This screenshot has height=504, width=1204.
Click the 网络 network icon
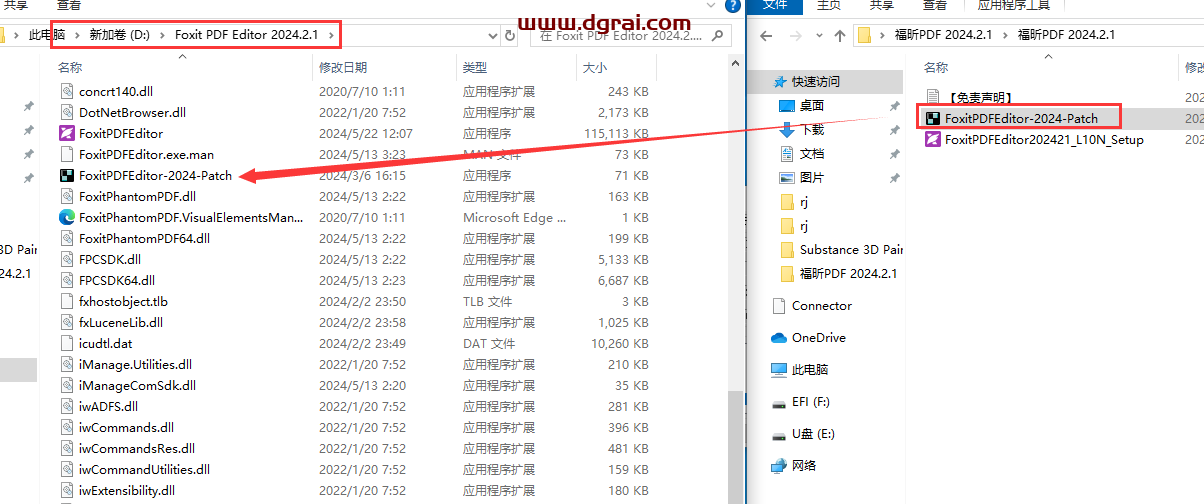[779, 465]
